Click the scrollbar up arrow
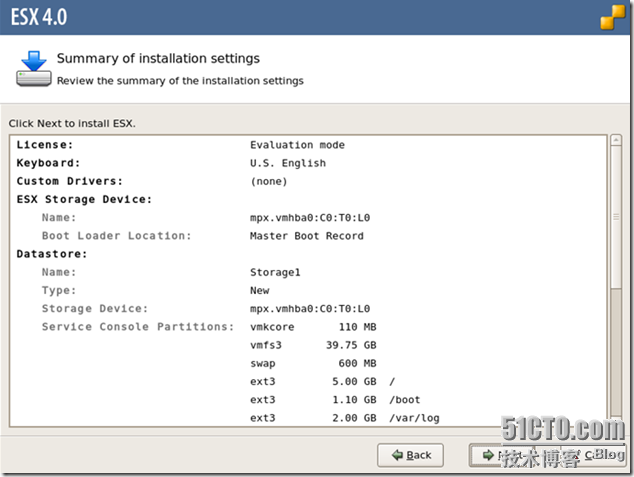Viewport: 634px width, 477px height. (616, 140)
